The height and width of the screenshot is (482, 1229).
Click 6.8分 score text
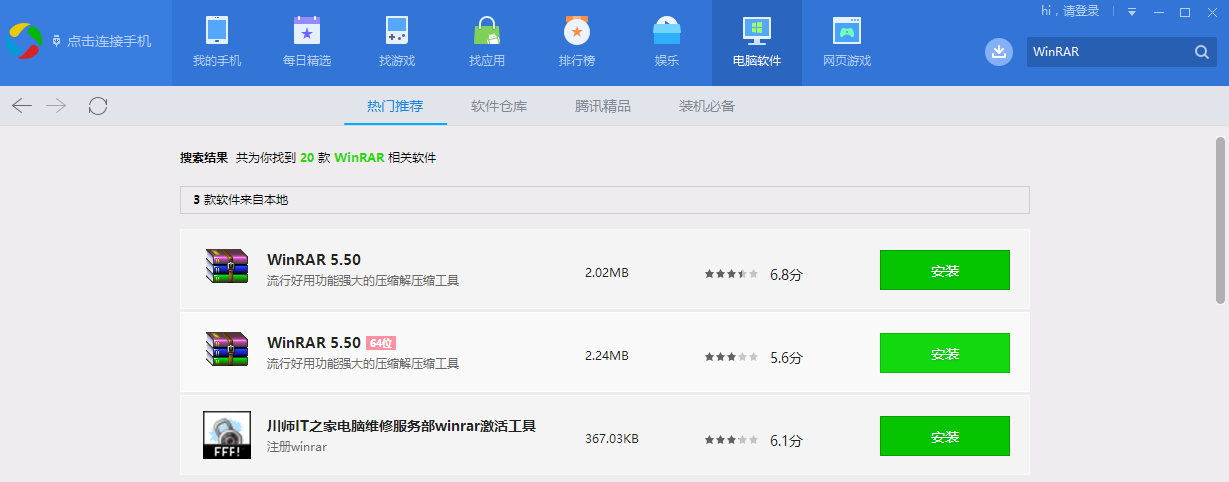pyautogui.click(x=786, y=274)
